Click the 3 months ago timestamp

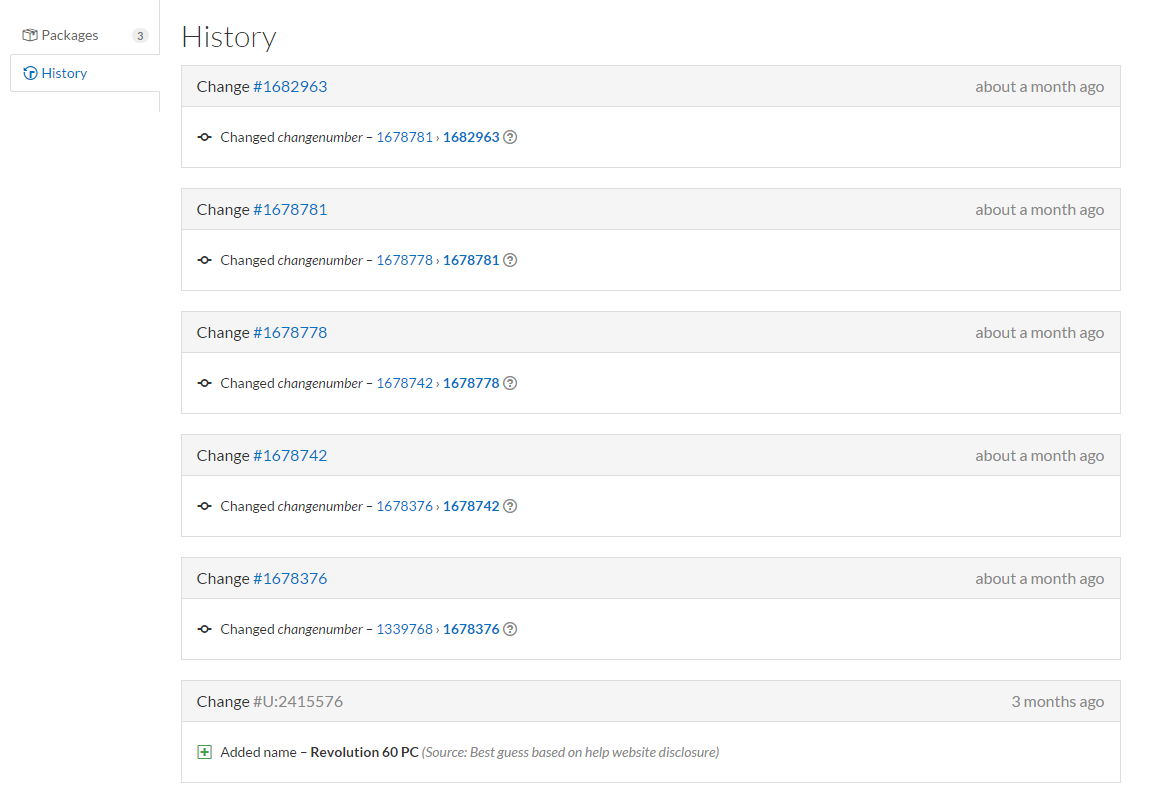(1057, 702)
